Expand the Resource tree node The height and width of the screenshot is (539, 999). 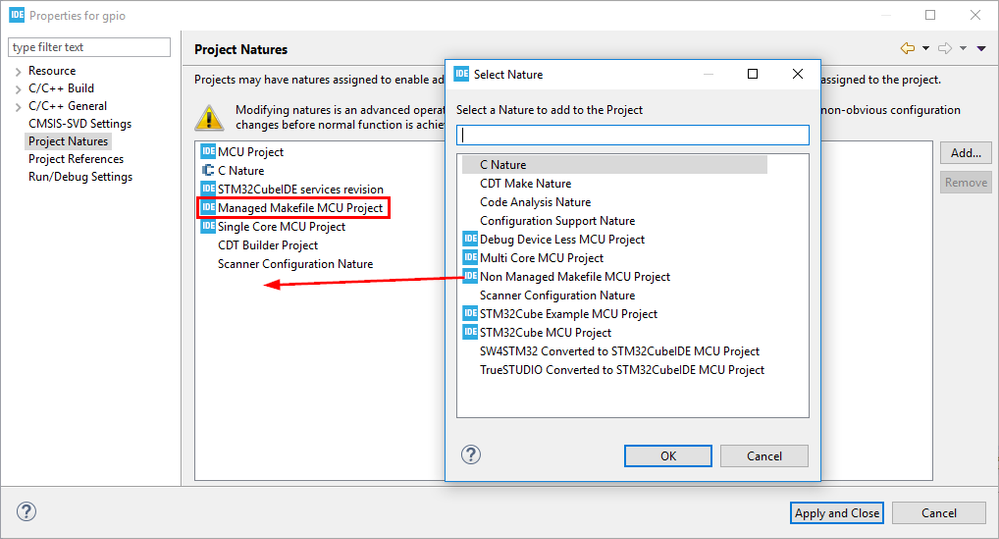tap(18, 71)
